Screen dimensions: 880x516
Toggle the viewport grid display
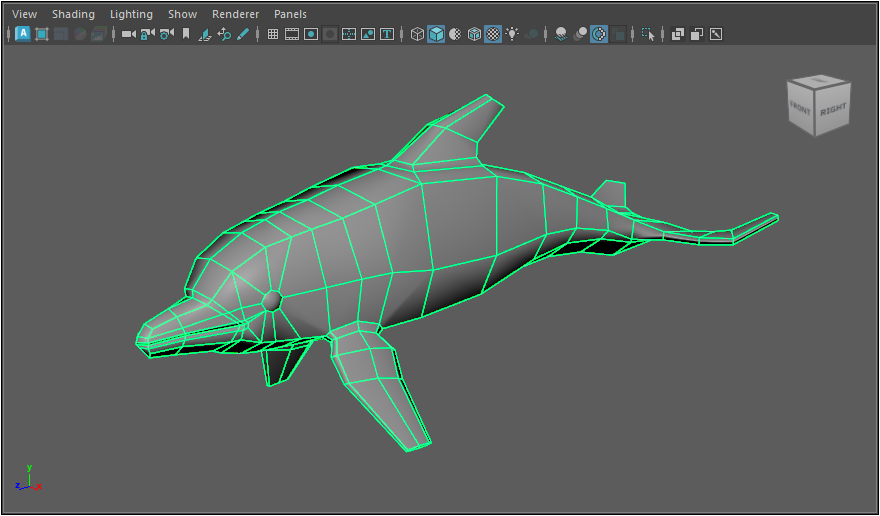(272, 34)
